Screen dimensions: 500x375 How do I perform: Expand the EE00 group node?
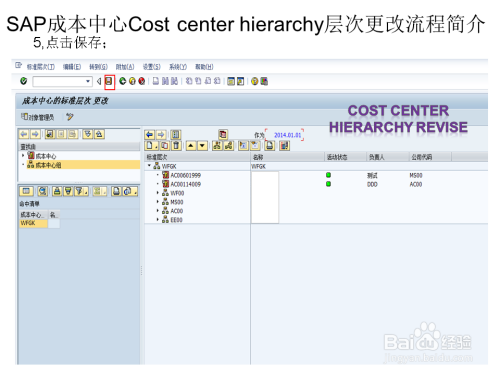tap(158, 220)
